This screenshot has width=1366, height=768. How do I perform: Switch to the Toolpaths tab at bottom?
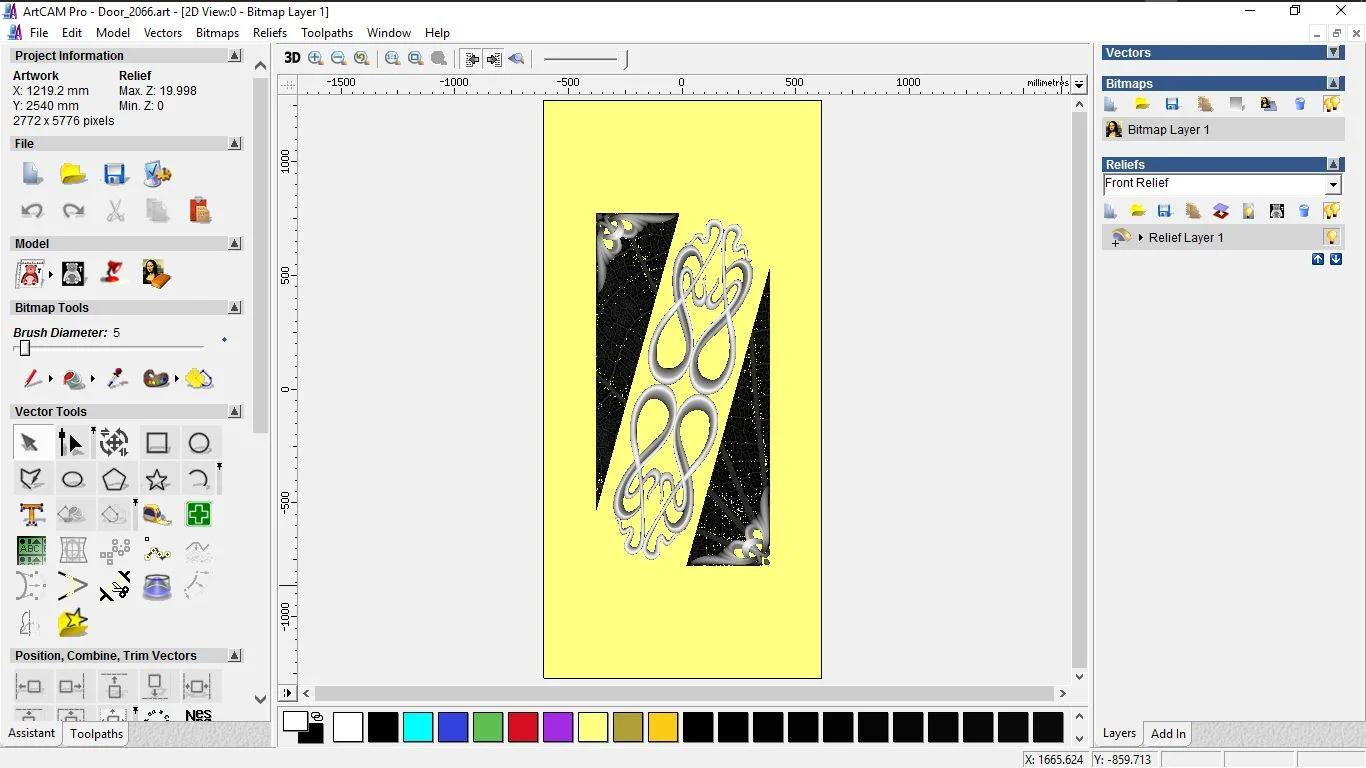tap(96, 734)
